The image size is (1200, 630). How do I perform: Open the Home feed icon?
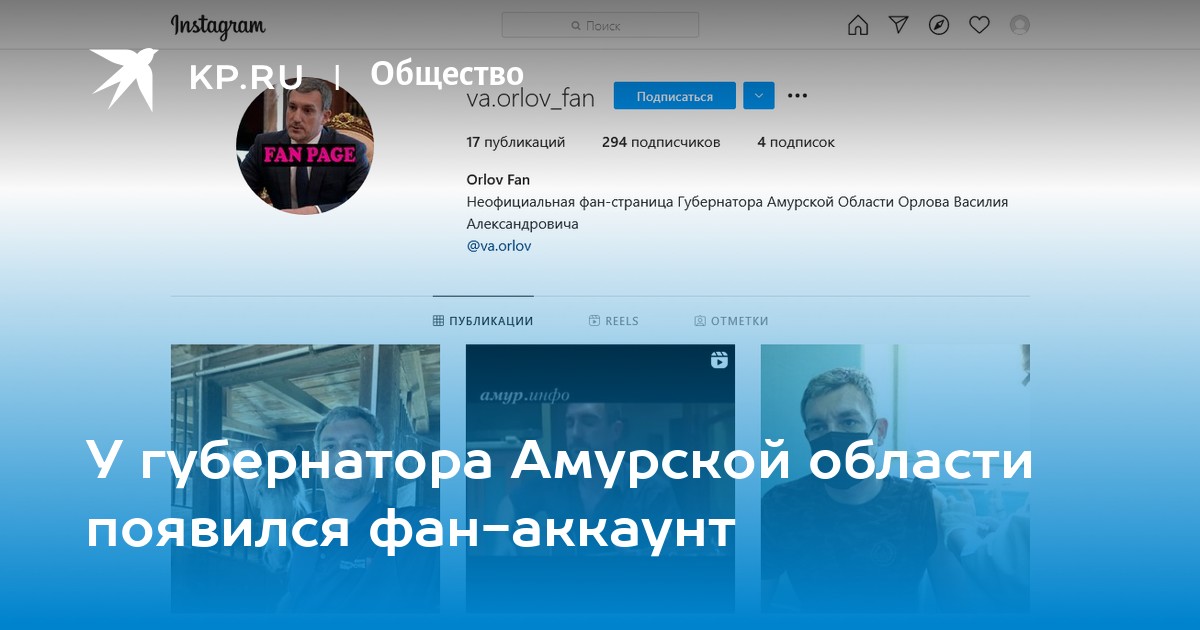(x=858, y=25)
